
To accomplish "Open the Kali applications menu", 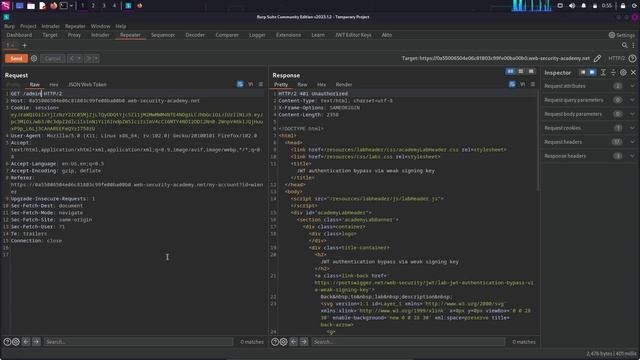I will click(x=5, y=6).
